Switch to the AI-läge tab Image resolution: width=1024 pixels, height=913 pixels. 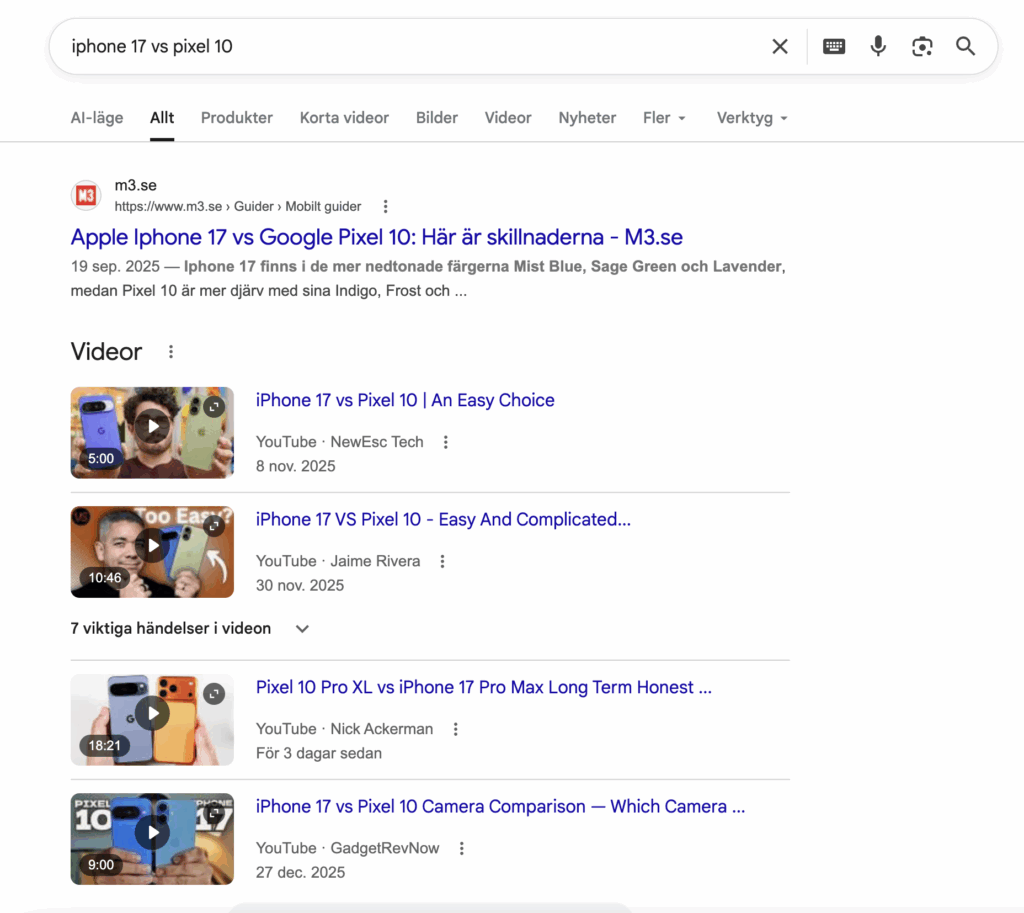tap(97, 118)
